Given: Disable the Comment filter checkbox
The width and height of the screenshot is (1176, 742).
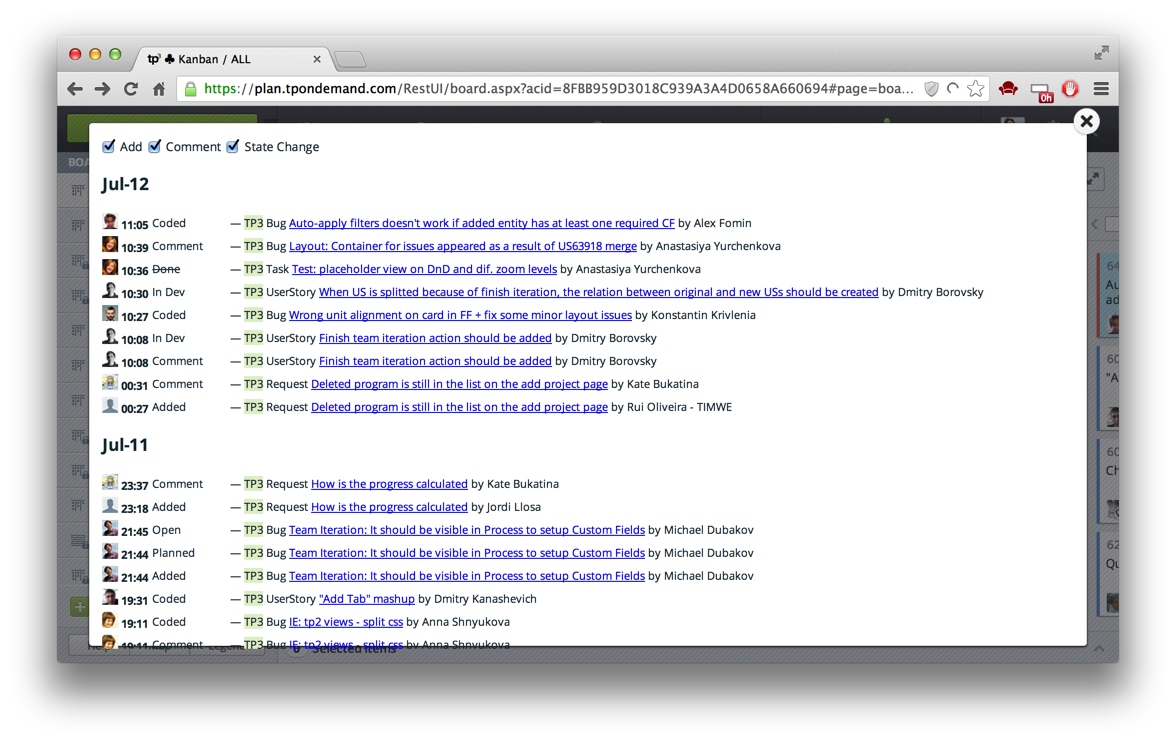Looking at the screenshot, I should pyautogui.click(x=155, y=146).
